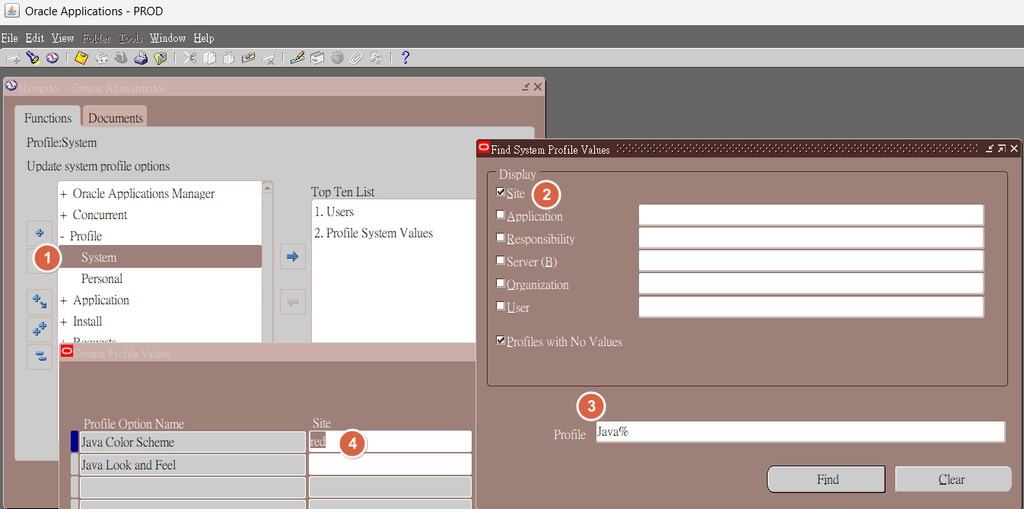
Task: Click the Clear button
Action: click(x=952, y=479)
